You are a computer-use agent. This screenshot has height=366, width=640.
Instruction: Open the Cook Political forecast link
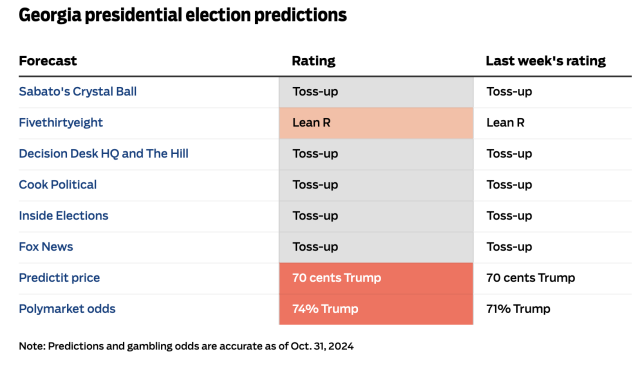tap(58, 184)
